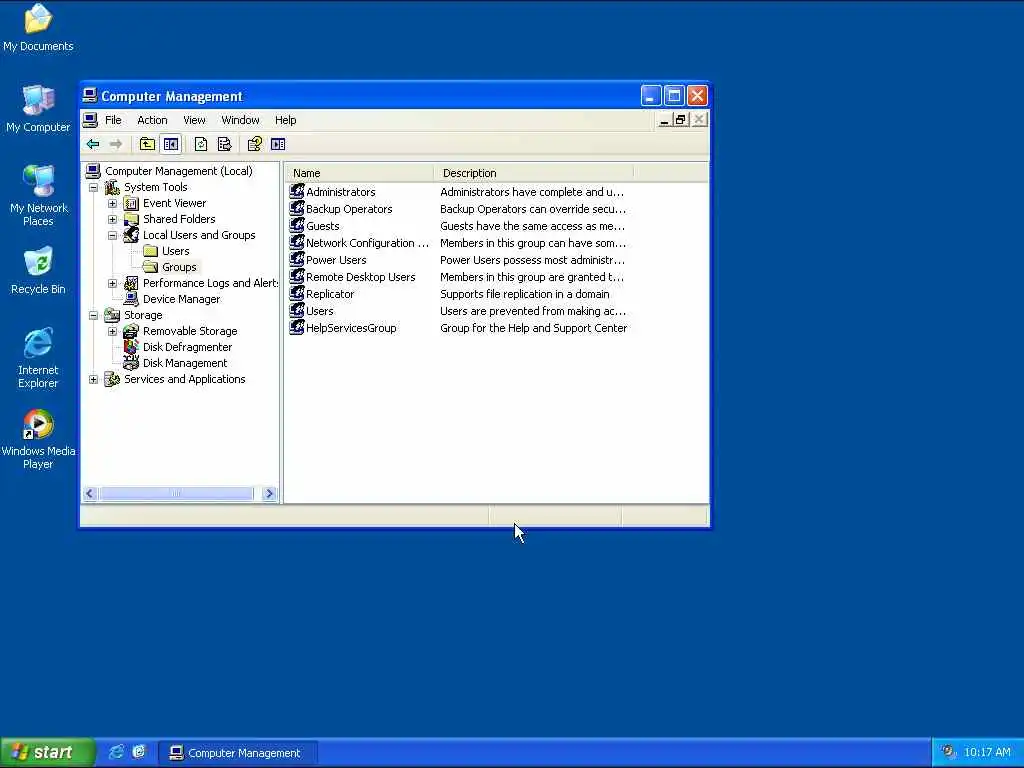Open the Window menu
The height and width of the screenshot is (768, 1024).
[x=240, y=120]
